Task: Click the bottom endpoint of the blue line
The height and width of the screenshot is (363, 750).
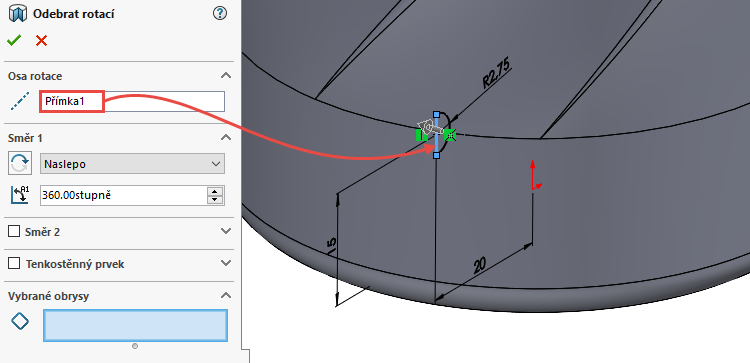Action: [436, 156]
